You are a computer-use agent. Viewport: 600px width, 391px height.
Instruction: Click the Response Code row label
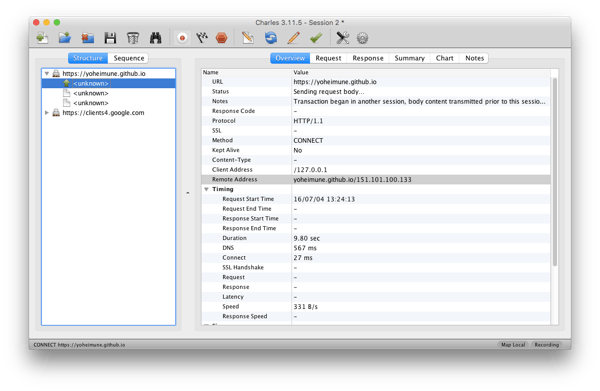(233, 111)
